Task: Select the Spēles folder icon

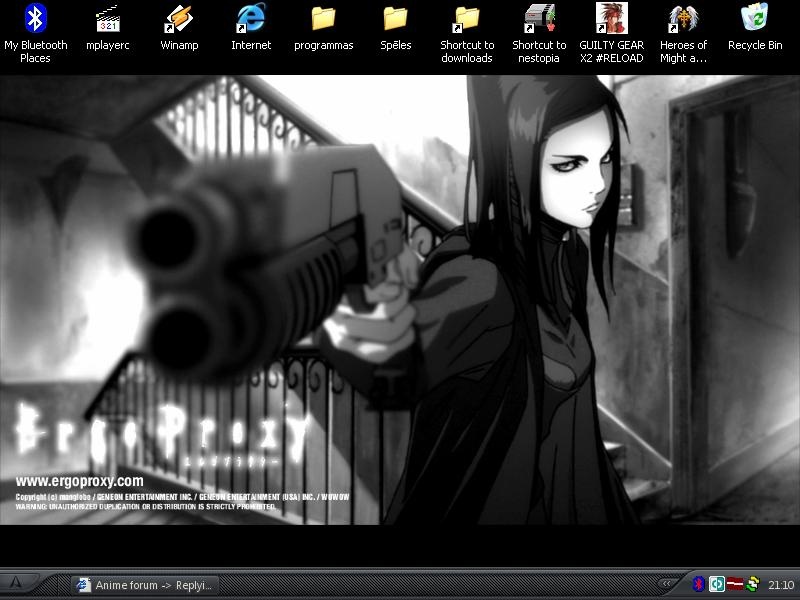Action: (395, 27)
